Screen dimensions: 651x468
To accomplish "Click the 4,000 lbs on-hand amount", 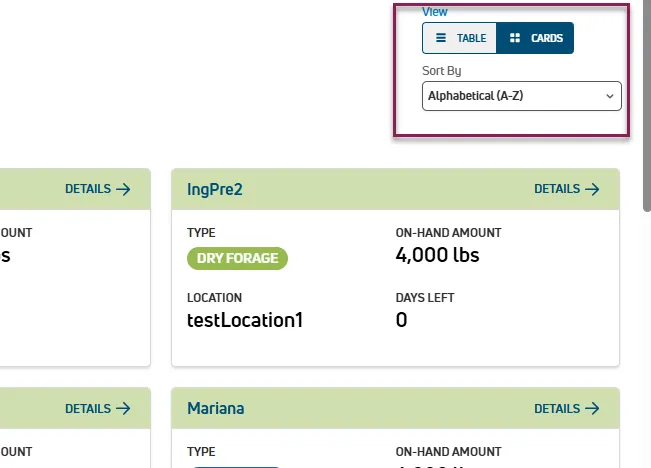I will 438,255.
